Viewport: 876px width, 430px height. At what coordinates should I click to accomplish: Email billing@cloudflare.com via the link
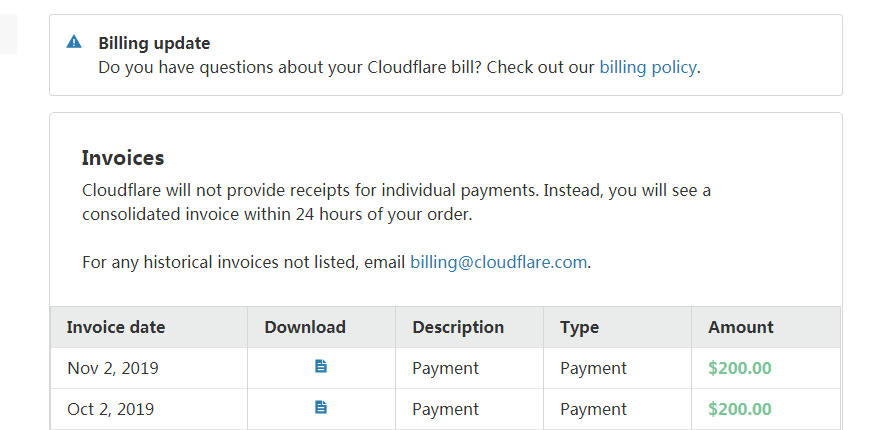[x=498, y=262]
